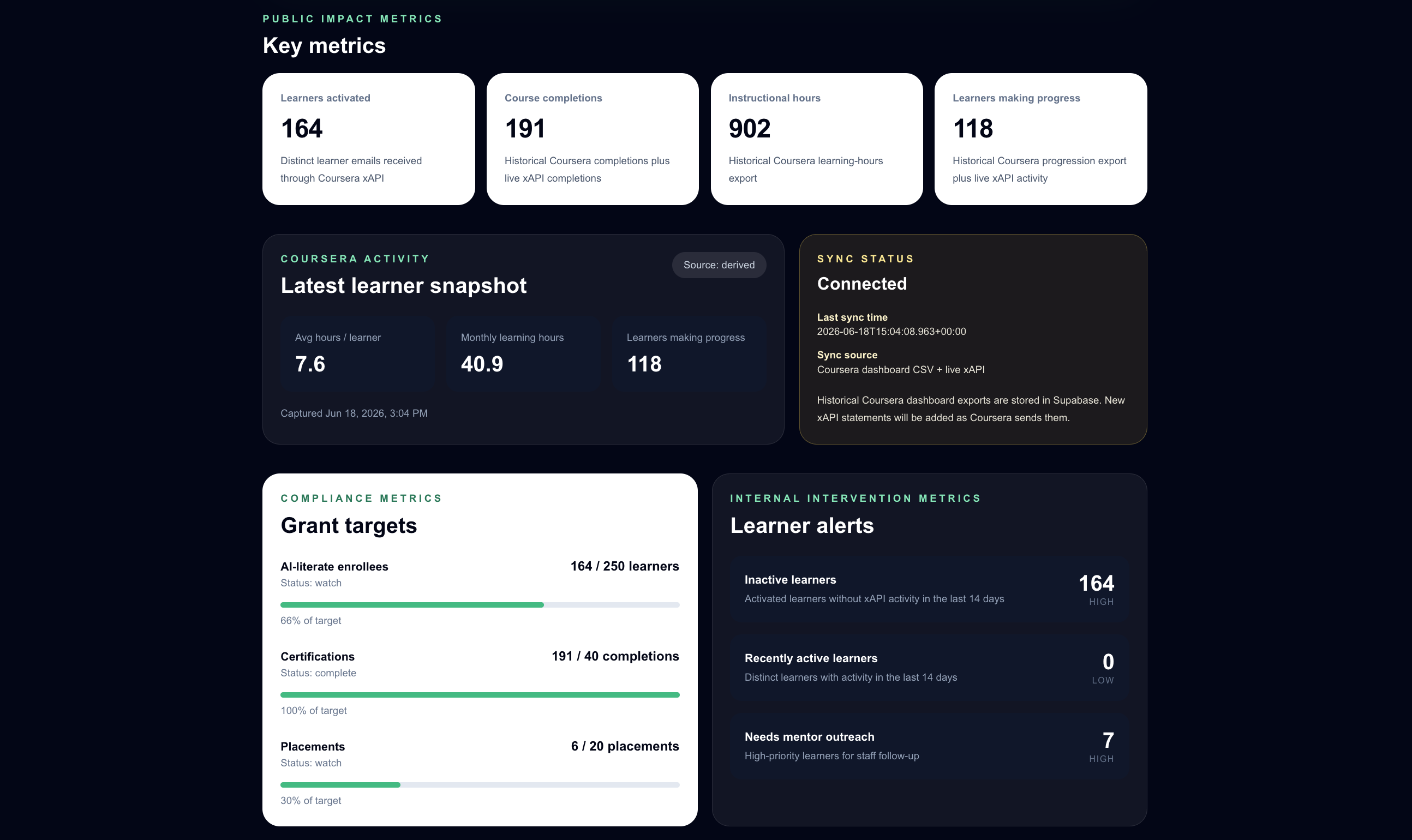This screenshot has width=1412, height=840.
Task: Open the Recently active learners alert row
Action: (x=929, y=668)
